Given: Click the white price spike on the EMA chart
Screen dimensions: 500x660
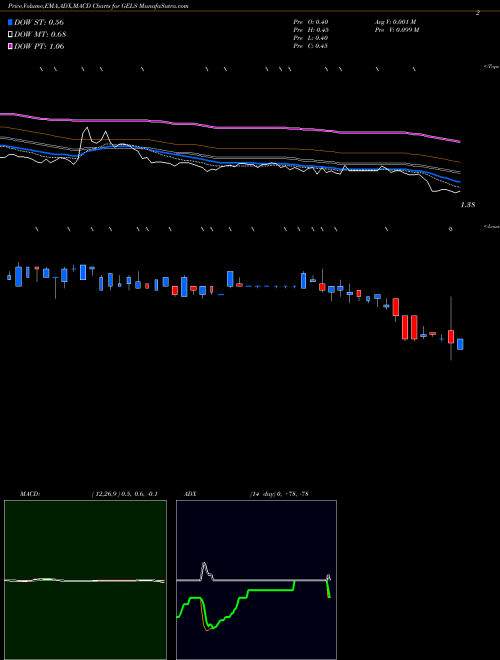Looking at the screenshot, I should tap(86, 135).
